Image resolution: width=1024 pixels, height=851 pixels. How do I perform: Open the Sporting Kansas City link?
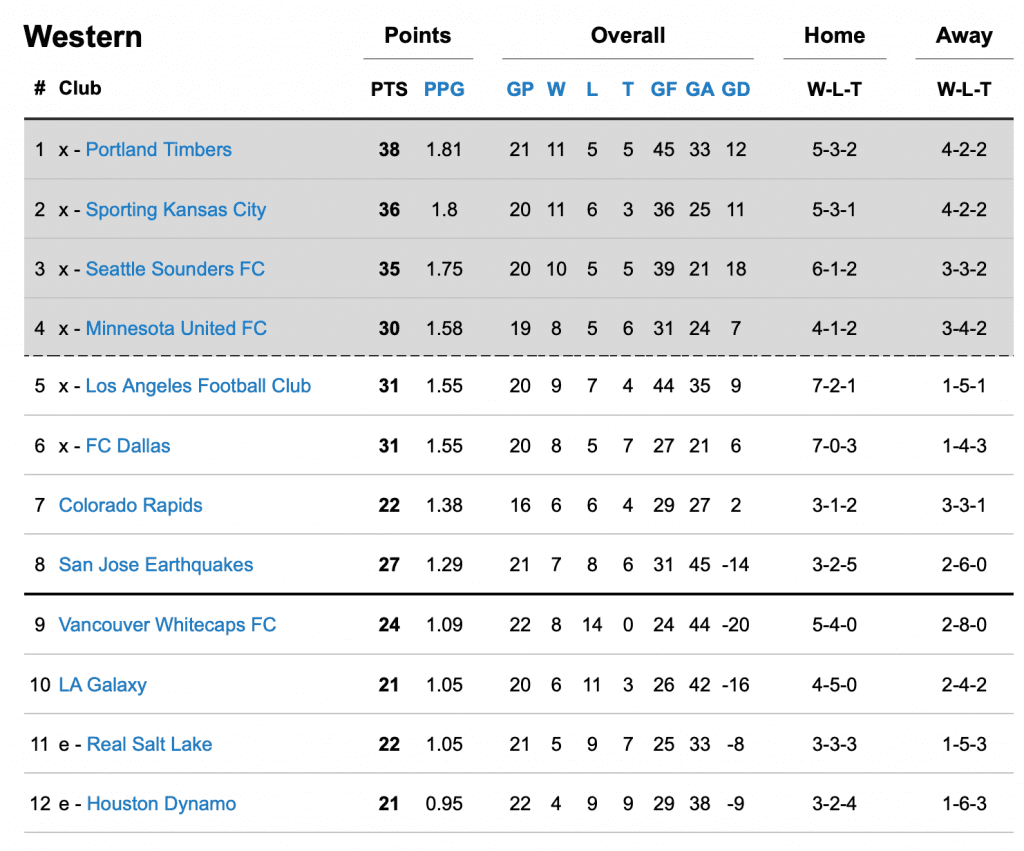pyautogui.click(x=176, y=210)
